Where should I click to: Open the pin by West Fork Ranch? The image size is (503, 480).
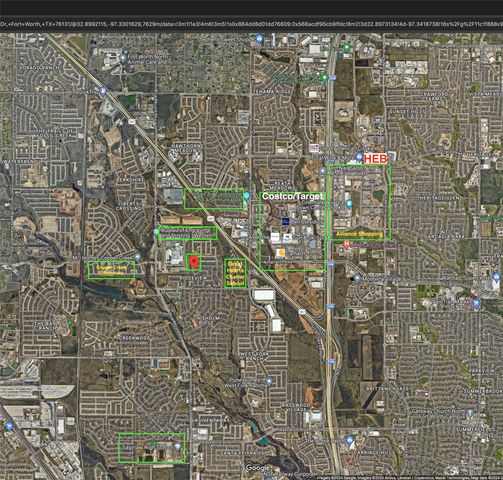click(269, 381)
